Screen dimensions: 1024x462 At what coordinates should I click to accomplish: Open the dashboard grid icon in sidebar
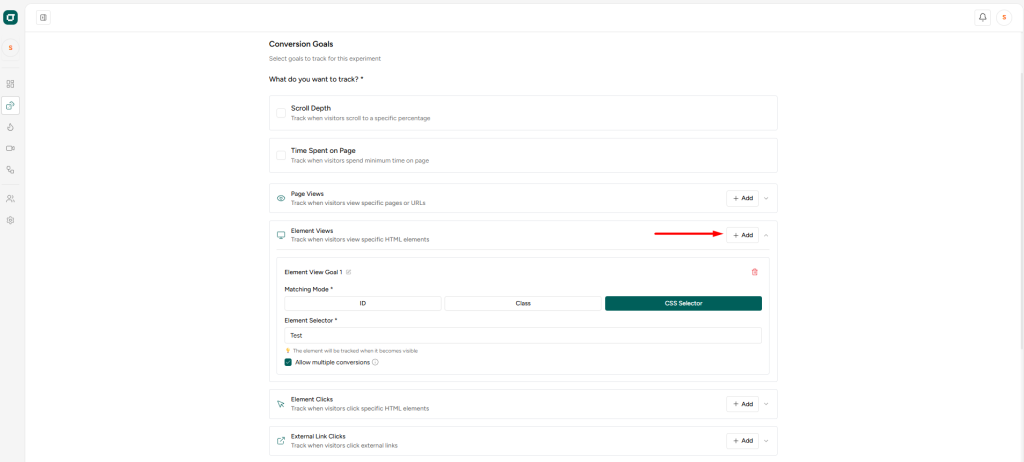coord(10,84)
